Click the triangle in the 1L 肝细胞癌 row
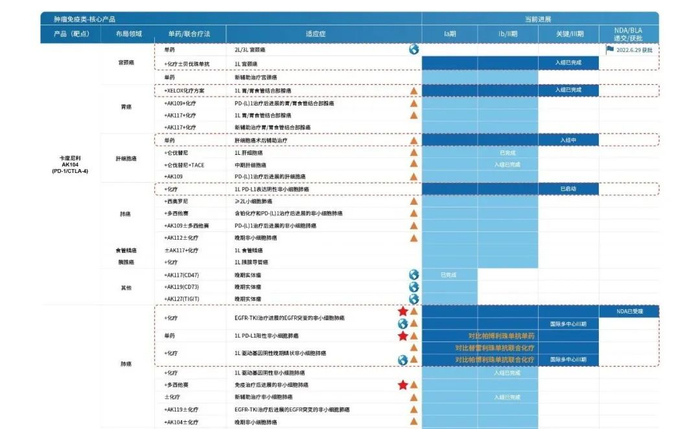The width and height of the screenshot is (700, 429). tap(414, 152)
